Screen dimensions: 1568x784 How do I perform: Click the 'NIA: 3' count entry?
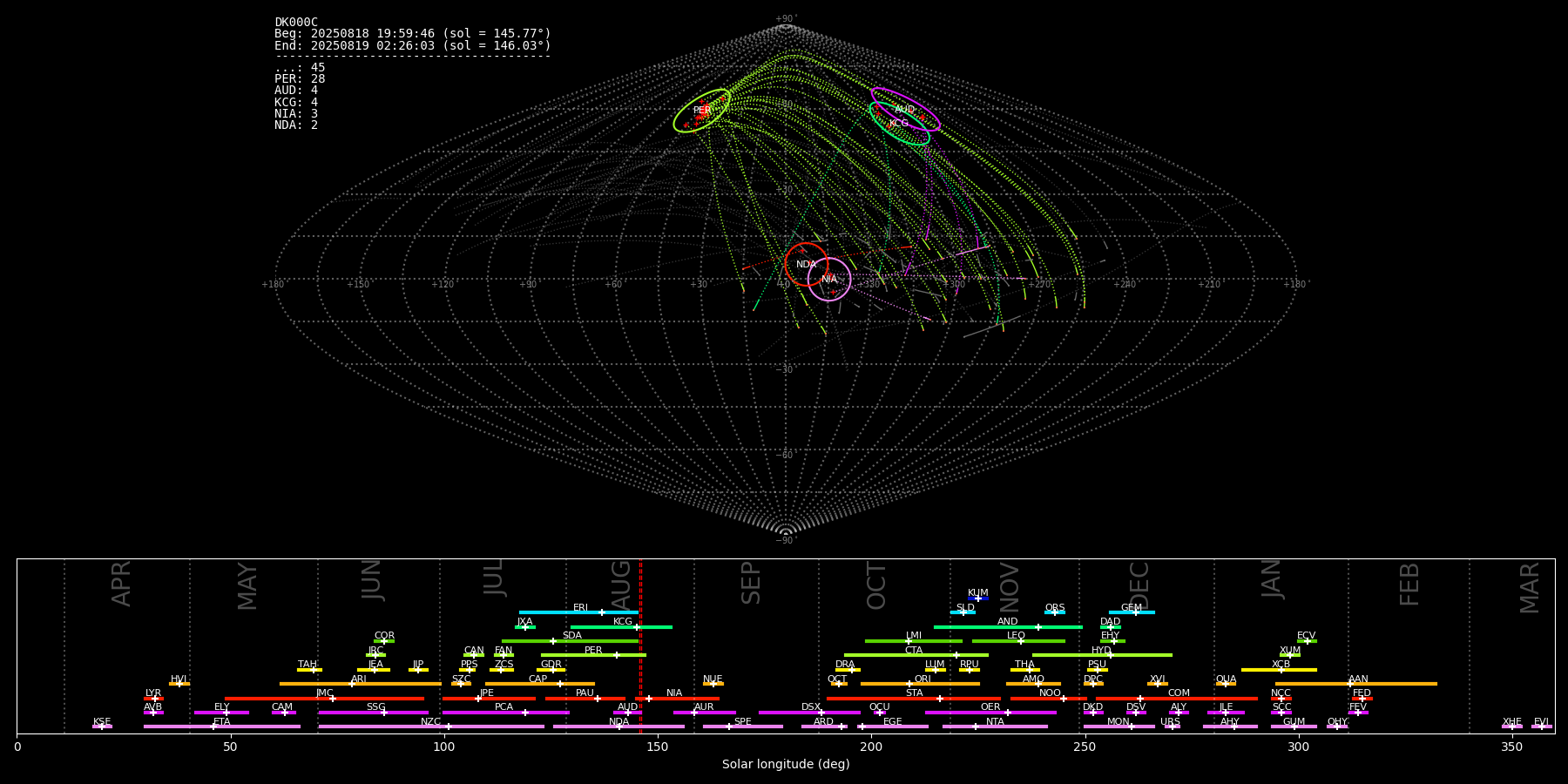(x=296, y=114)
